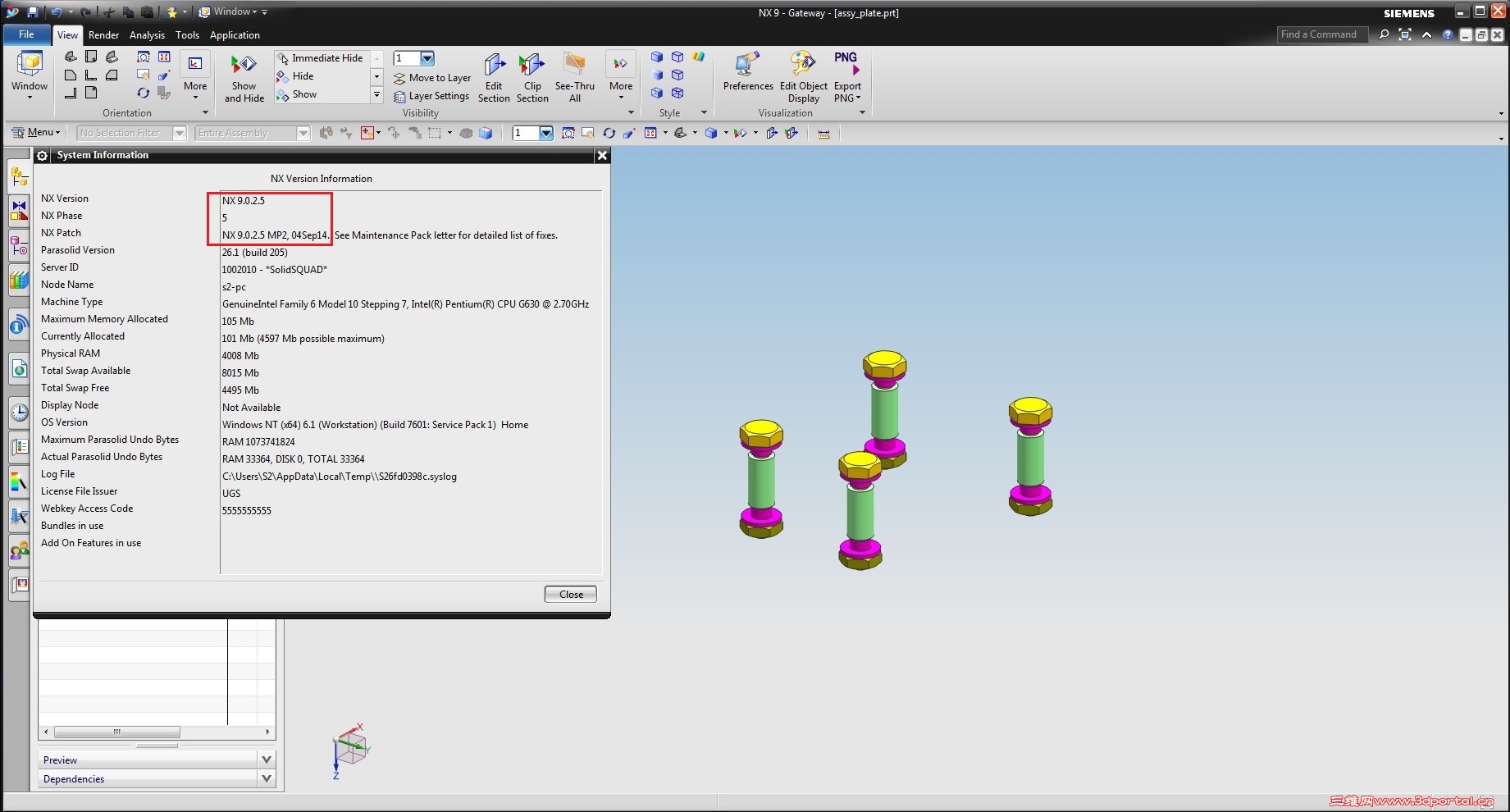Image resolution: width=1510 pixels, height=812 pixels.
Task: Open the Show and Hide tool
Action: pos(244,79)
